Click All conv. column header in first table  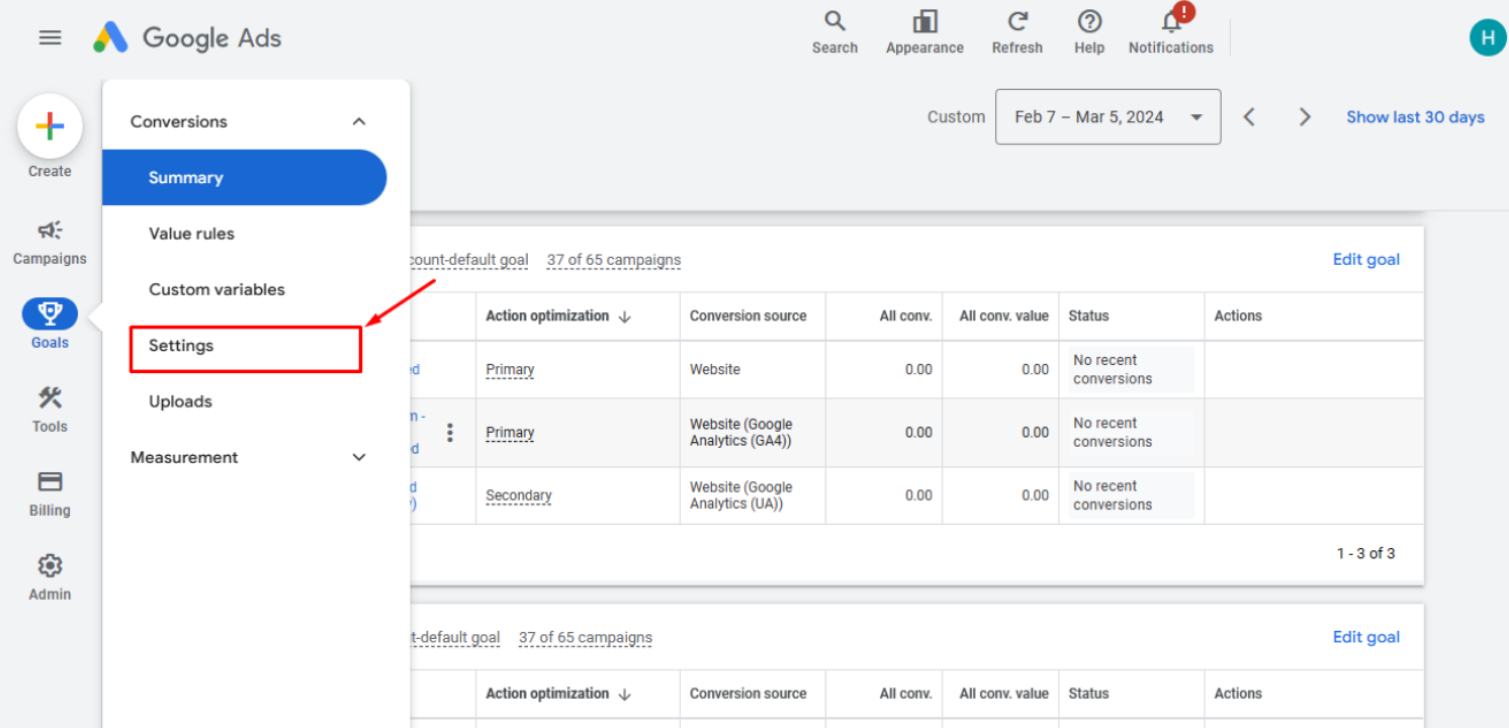906,316
